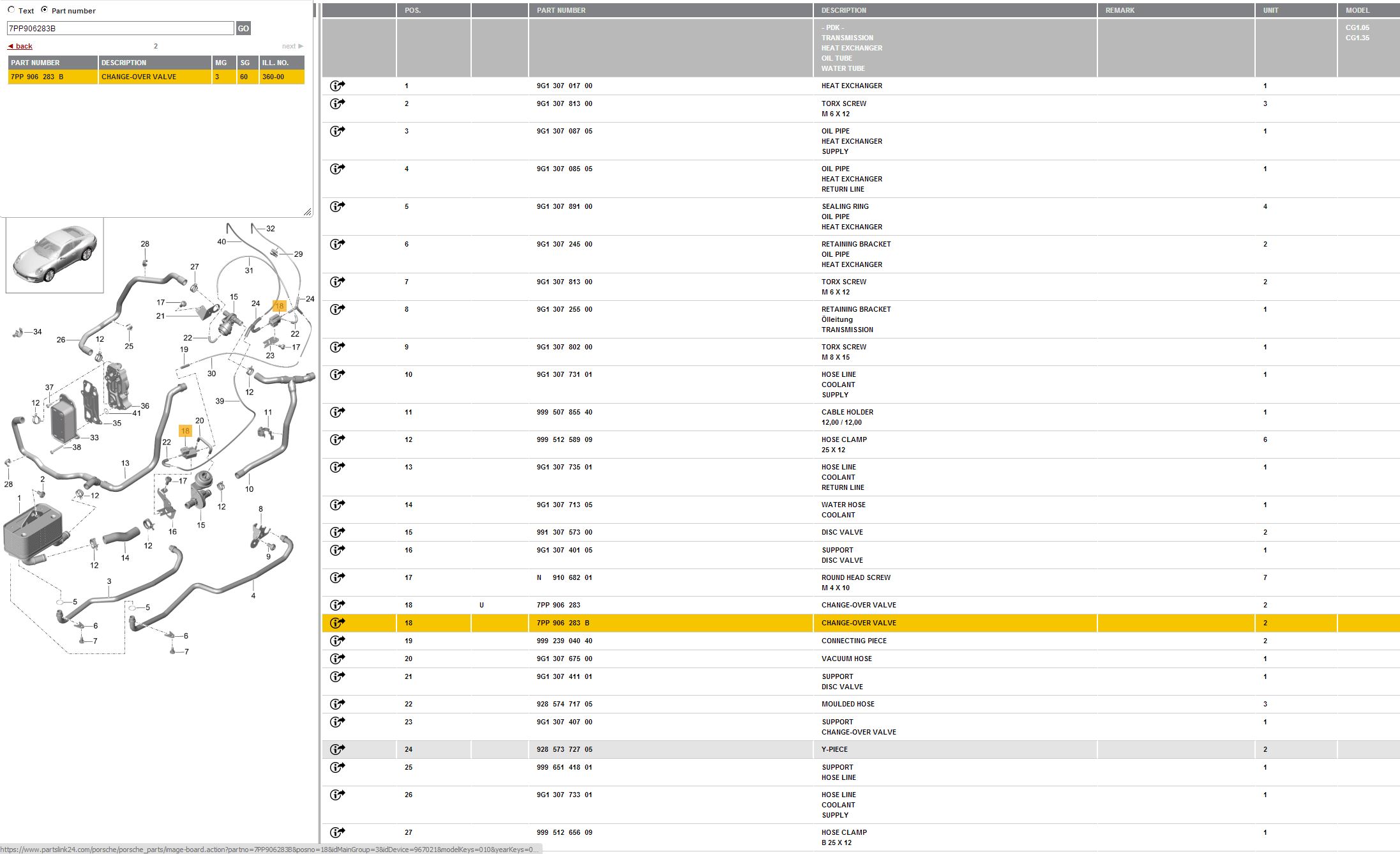Select the Text search radio button
Image resolution: width=1400 pixels, height=854 pixels.
click(x=11, y=10)
